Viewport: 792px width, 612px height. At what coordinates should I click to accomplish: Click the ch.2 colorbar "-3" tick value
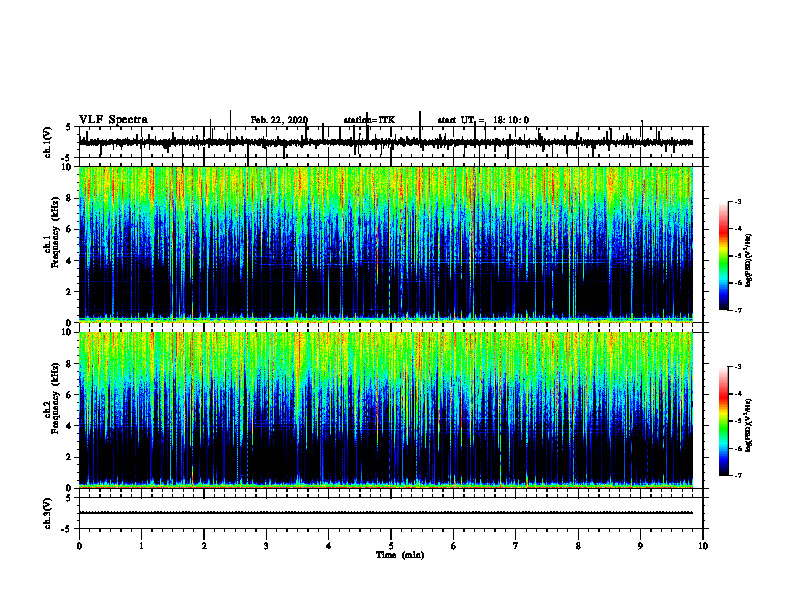[738, 367]
